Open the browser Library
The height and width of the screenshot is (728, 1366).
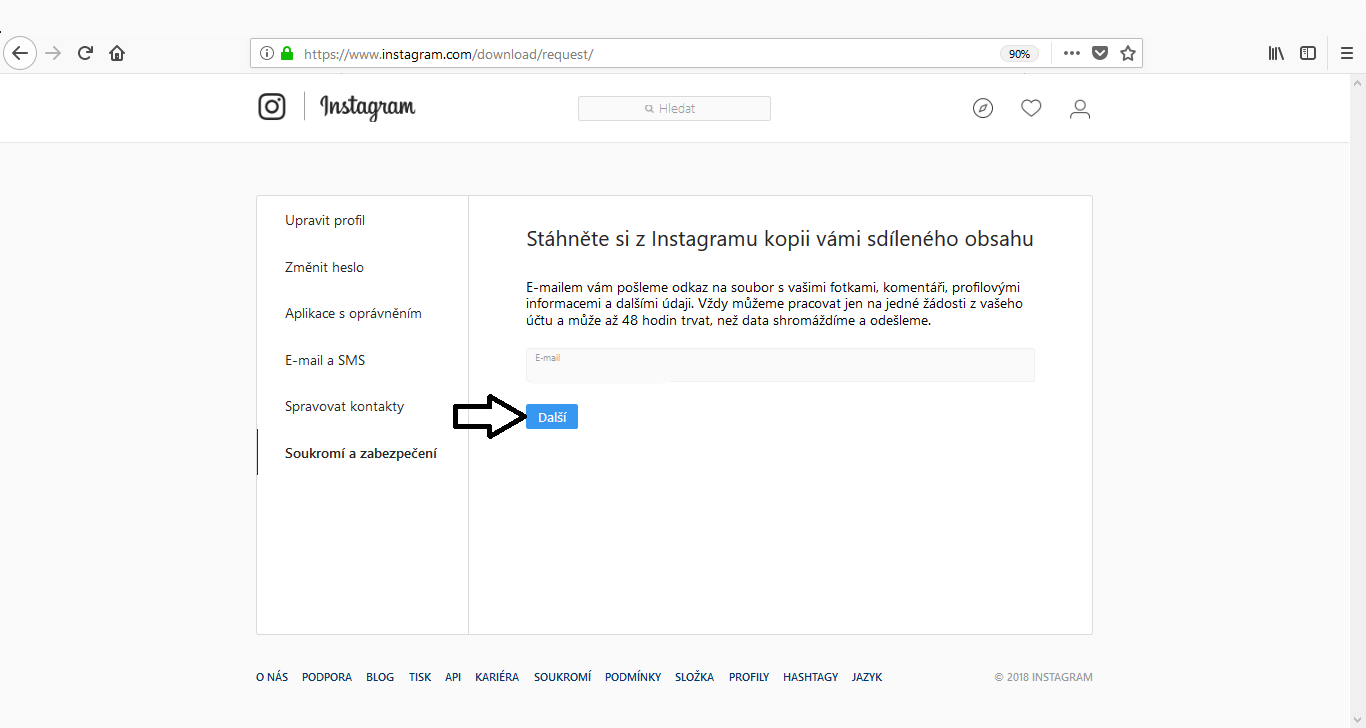point(1276,54)
